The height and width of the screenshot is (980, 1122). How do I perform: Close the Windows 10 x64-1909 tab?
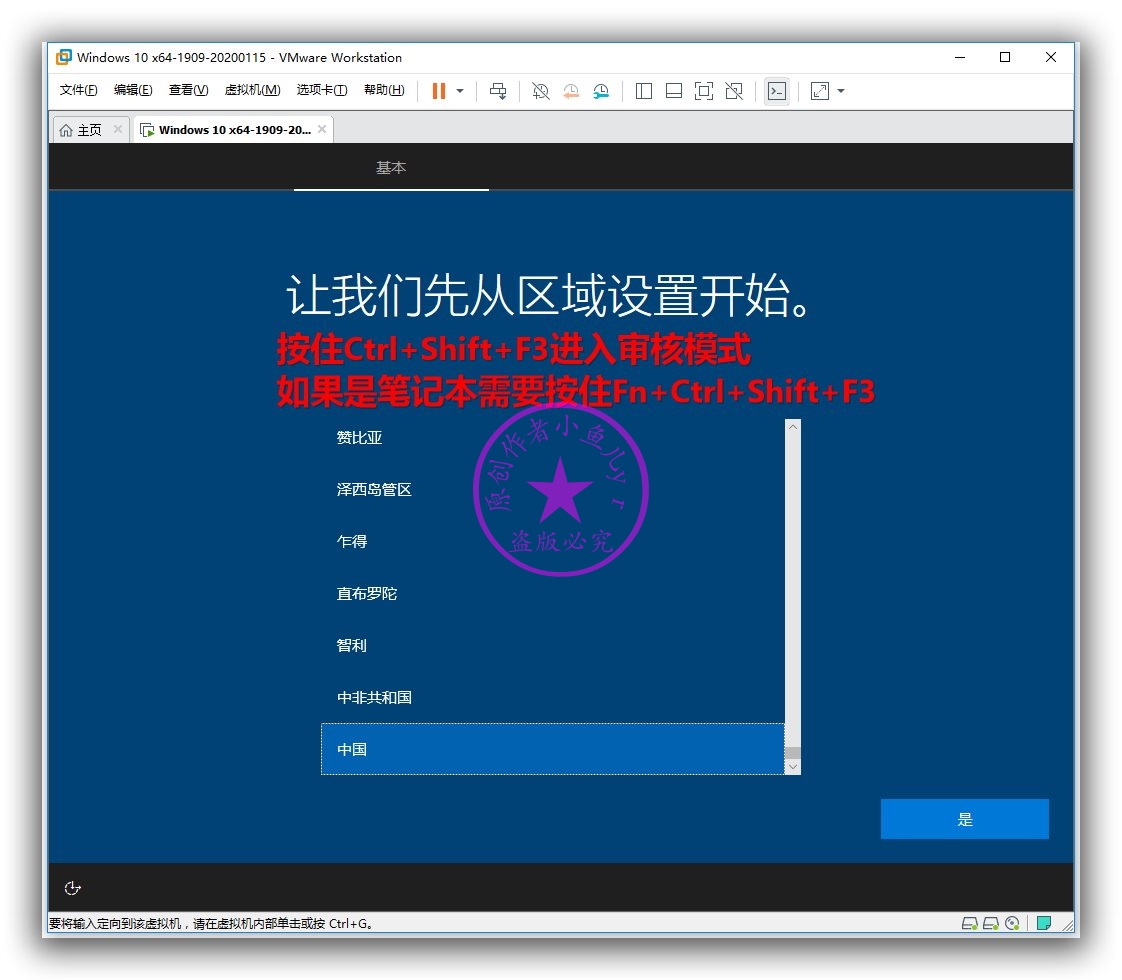pyautogui.click(x=322, y=129)
